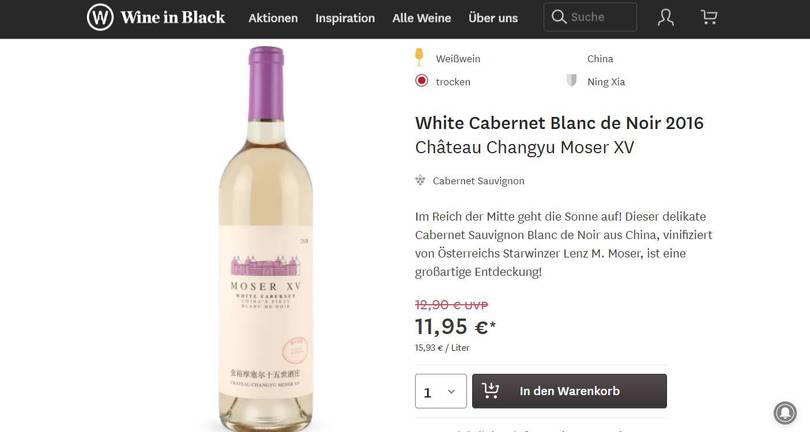Click the trocken taste icon
810x432 pixels.
pyautogui.click(x=421, y=81)
